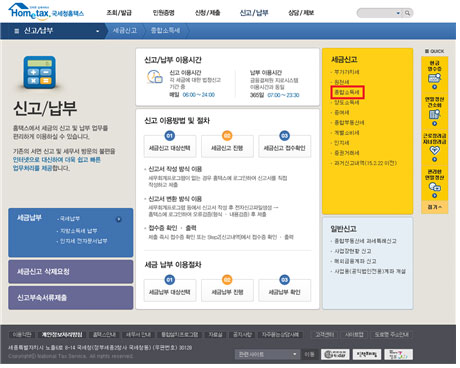
Task: Open the 신청/제출 top menu
Action: pos(207,13)
